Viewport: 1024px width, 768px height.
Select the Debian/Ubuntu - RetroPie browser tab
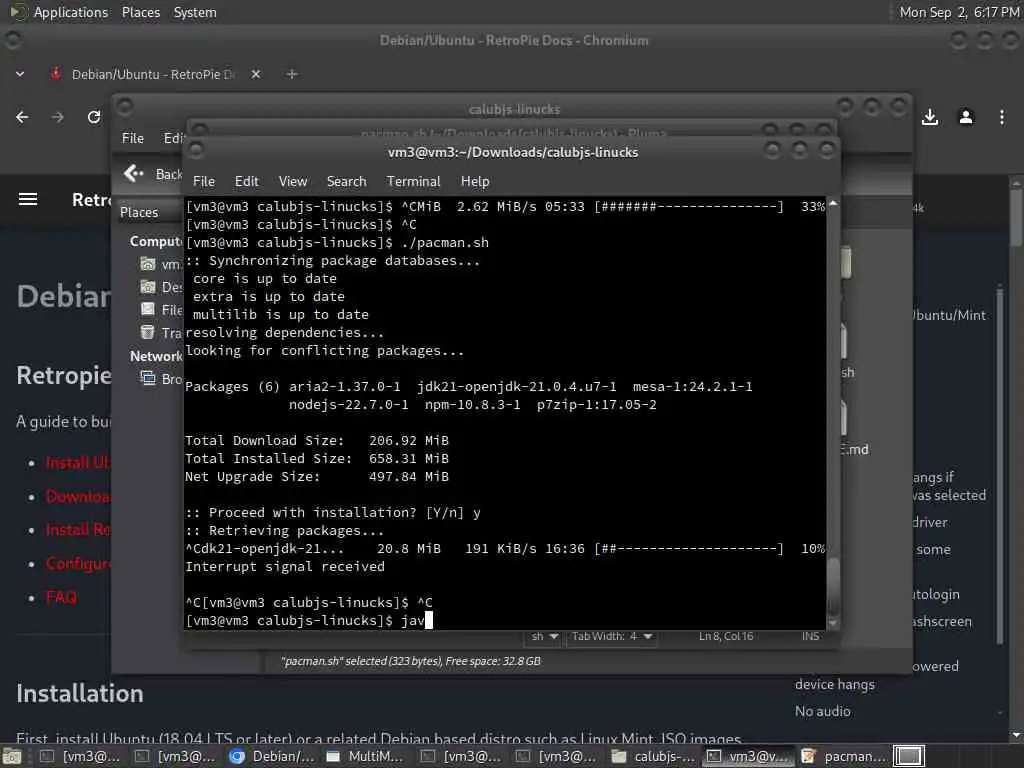153,74
